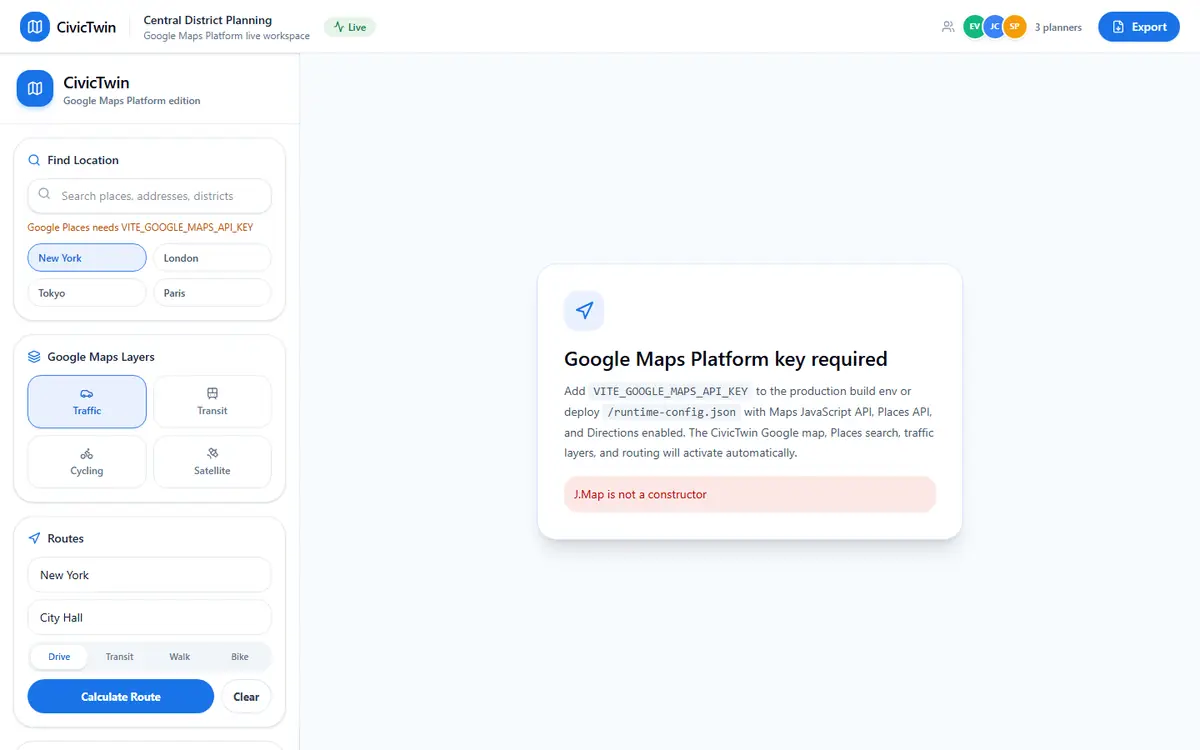Clear the current route
Viewport: 1200px width, 750px height.
(246, 697)
